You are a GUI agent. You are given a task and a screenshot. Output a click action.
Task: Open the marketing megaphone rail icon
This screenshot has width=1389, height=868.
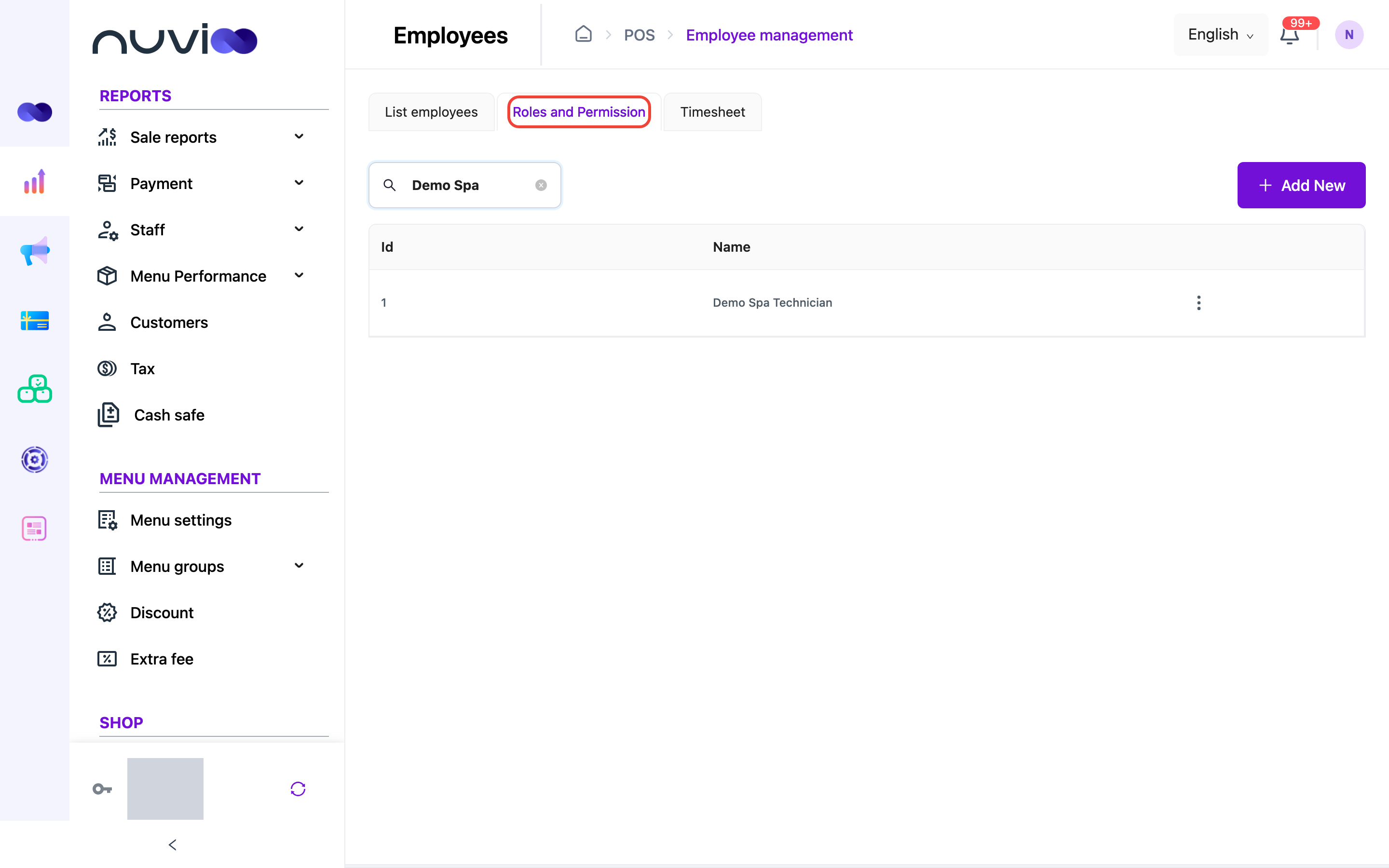(34, 251)
